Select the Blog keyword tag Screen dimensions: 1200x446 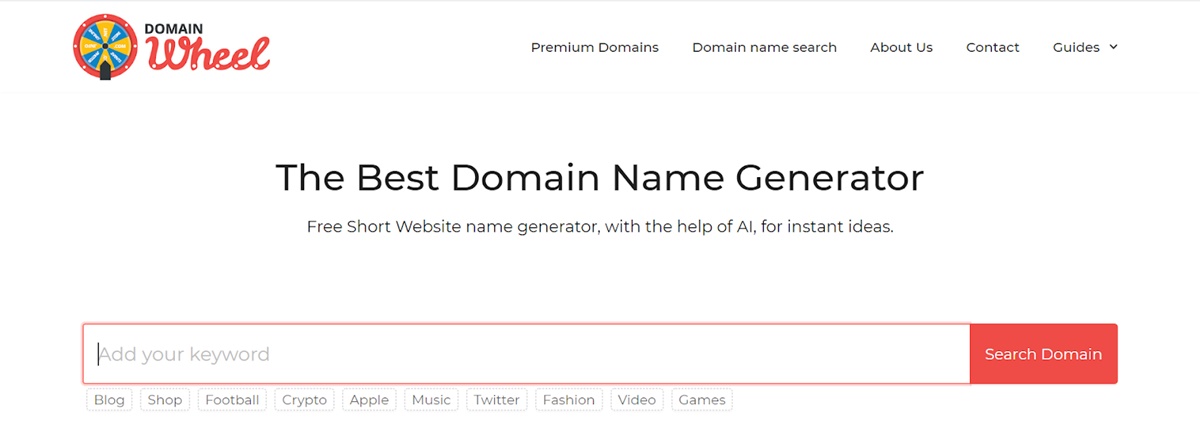[x=109, y=400]
